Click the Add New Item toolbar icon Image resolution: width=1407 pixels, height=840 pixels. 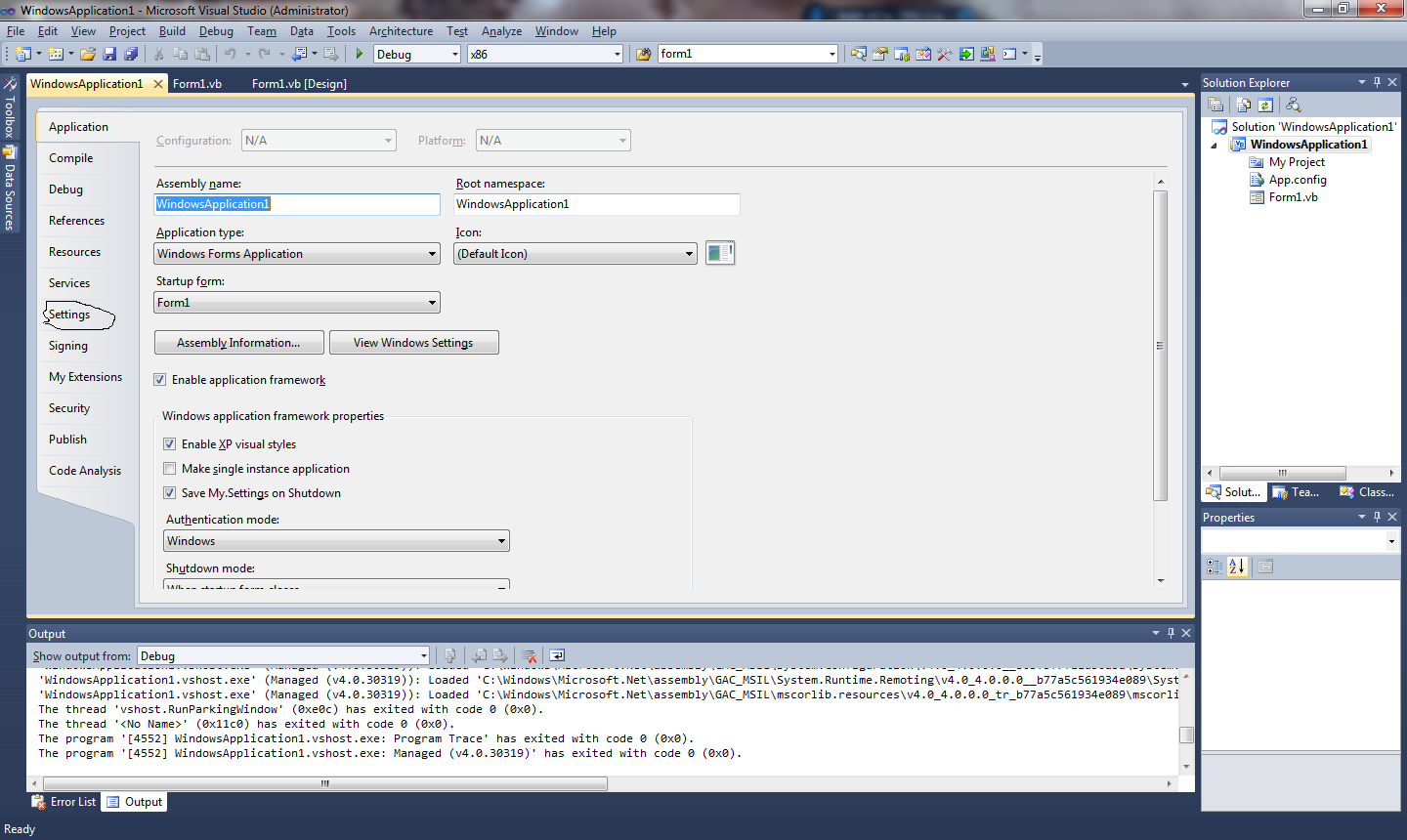[x=56, y=54]
